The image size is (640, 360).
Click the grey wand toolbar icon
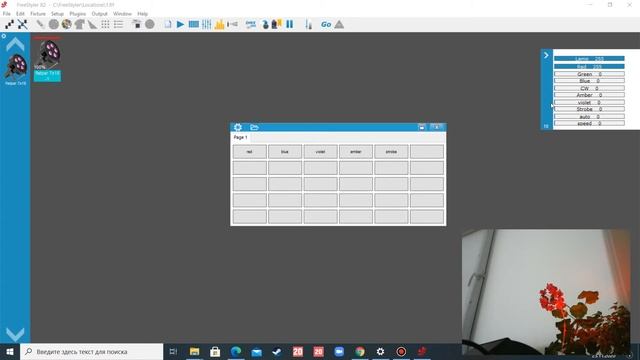pos(40,24)
